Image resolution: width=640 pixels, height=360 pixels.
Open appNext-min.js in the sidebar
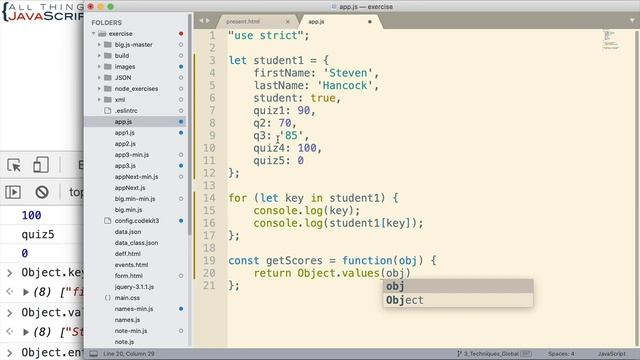[x=136, y=177]
